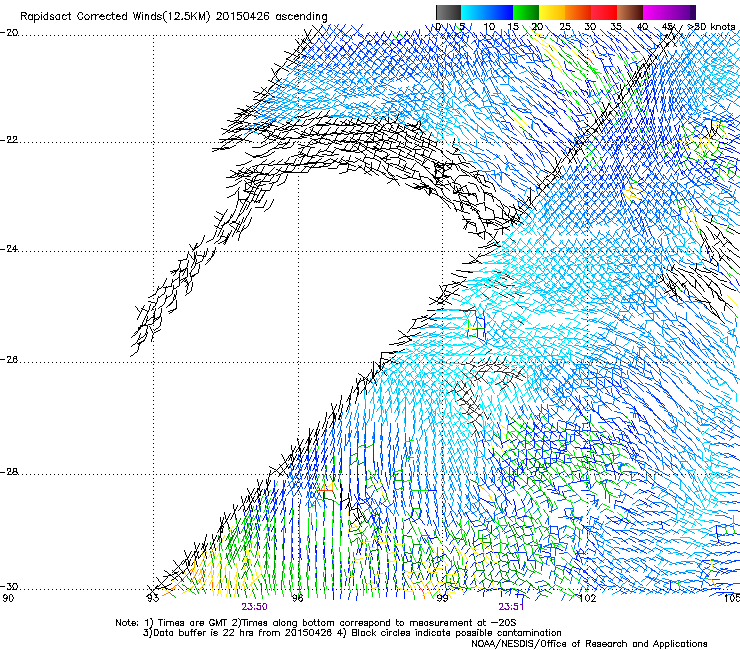
Task: Click the '10' knots legend label
Action: pyautogui.click(x=489, y=27)
